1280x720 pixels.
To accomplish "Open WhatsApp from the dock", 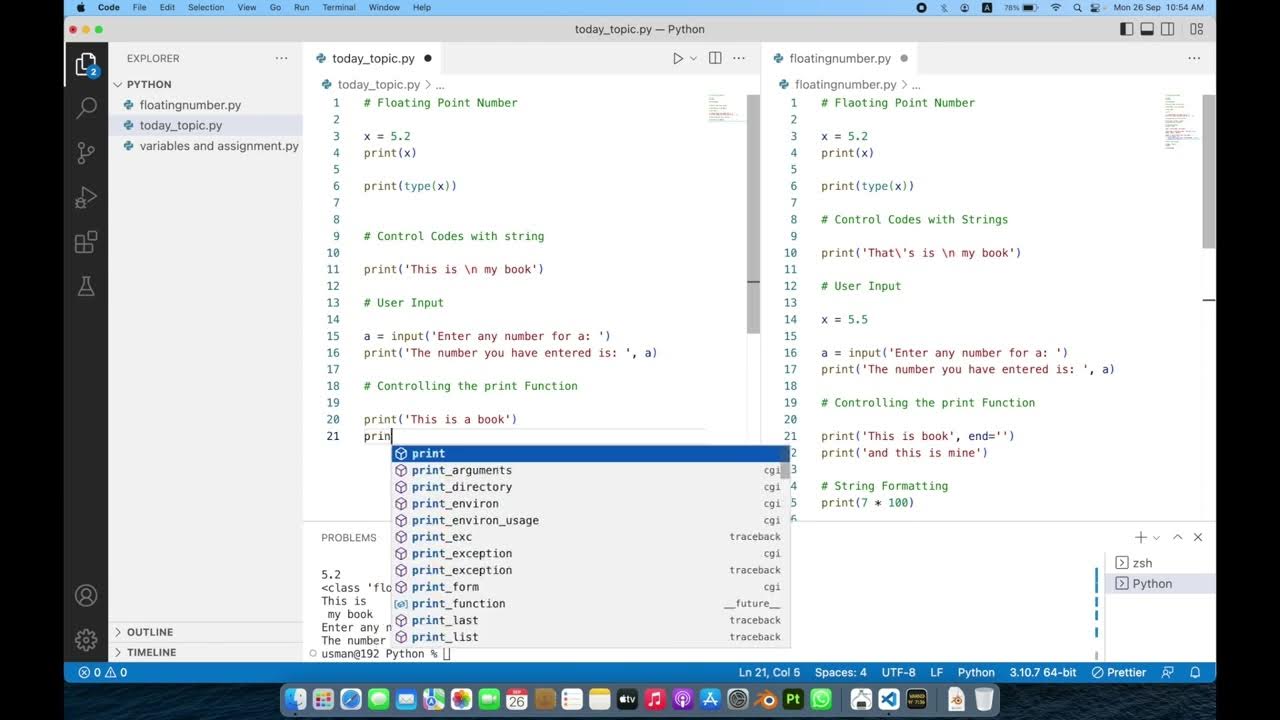I will tap(821, 700).
